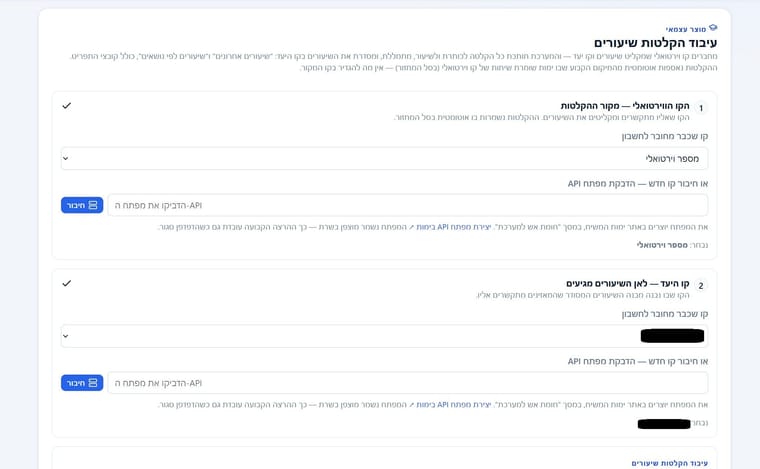This screenshot has height=469, width=760.
Task: Click the checkmark icon of step 2 card
Action: pos(67,283)
